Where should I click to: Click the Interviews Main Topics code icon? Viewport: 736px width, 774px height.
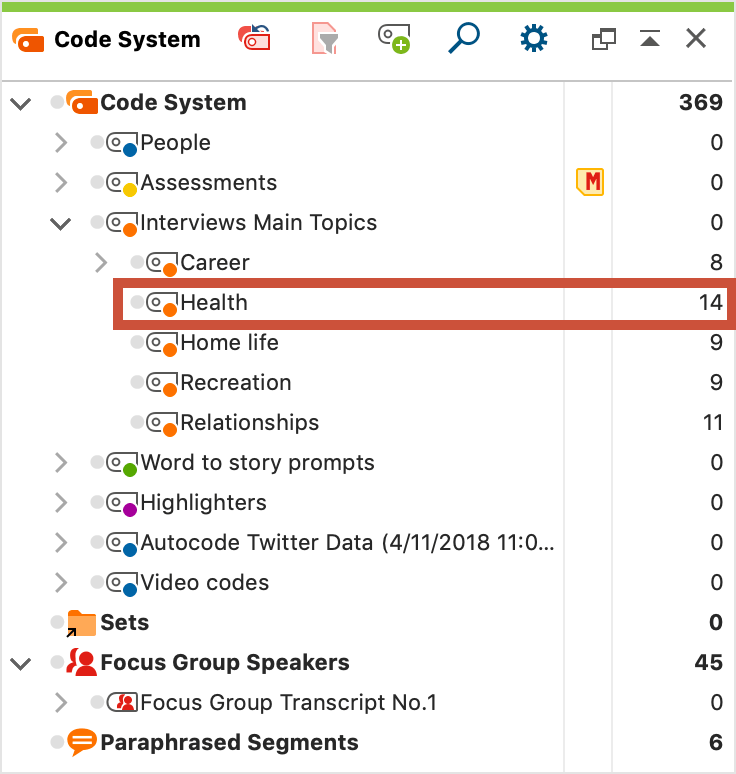pyautogui.click(x=121, y=224)
